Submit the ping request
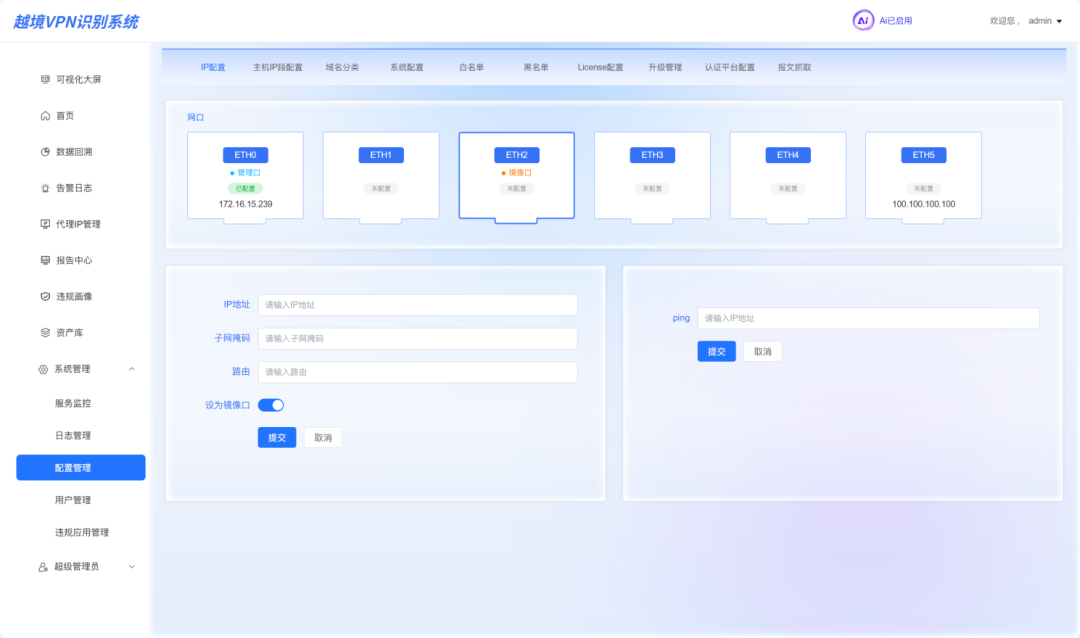 [x=716, y=351]
